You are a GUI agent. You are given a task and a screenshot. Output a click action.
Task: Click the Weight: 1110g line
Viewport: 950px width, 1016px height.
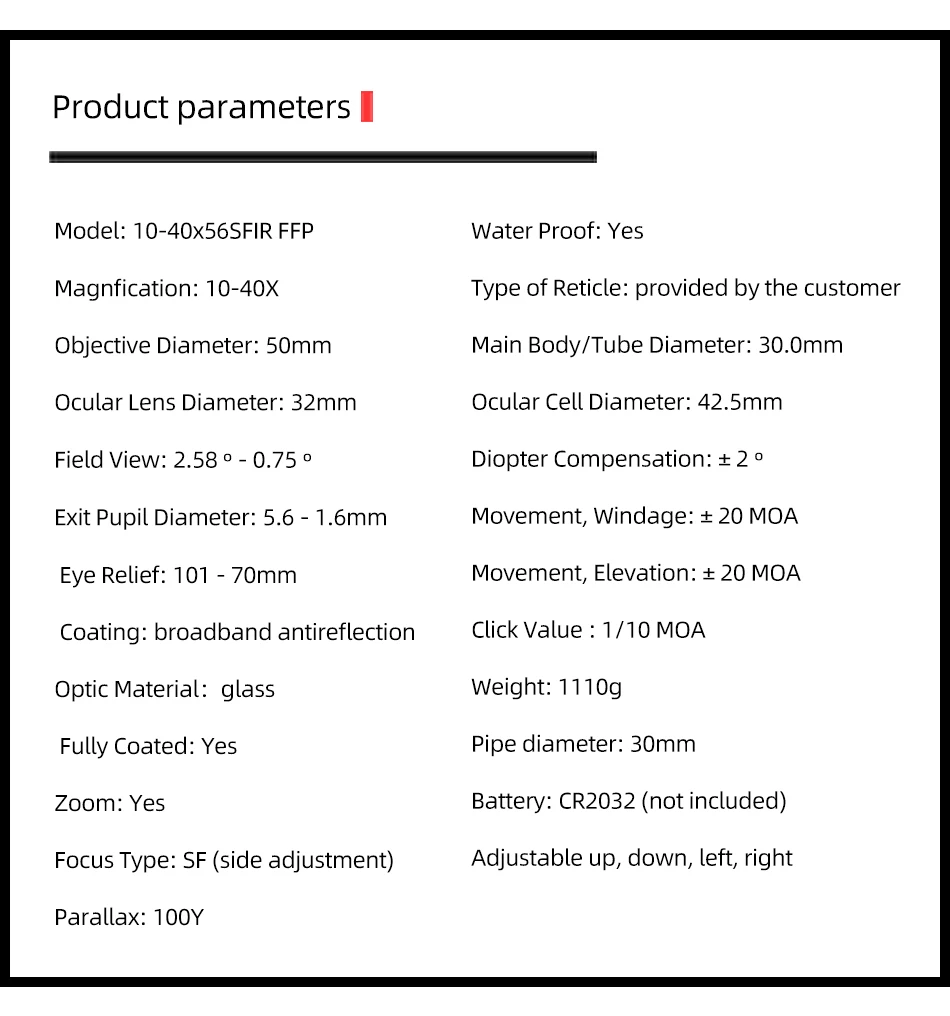coord(546,687)
